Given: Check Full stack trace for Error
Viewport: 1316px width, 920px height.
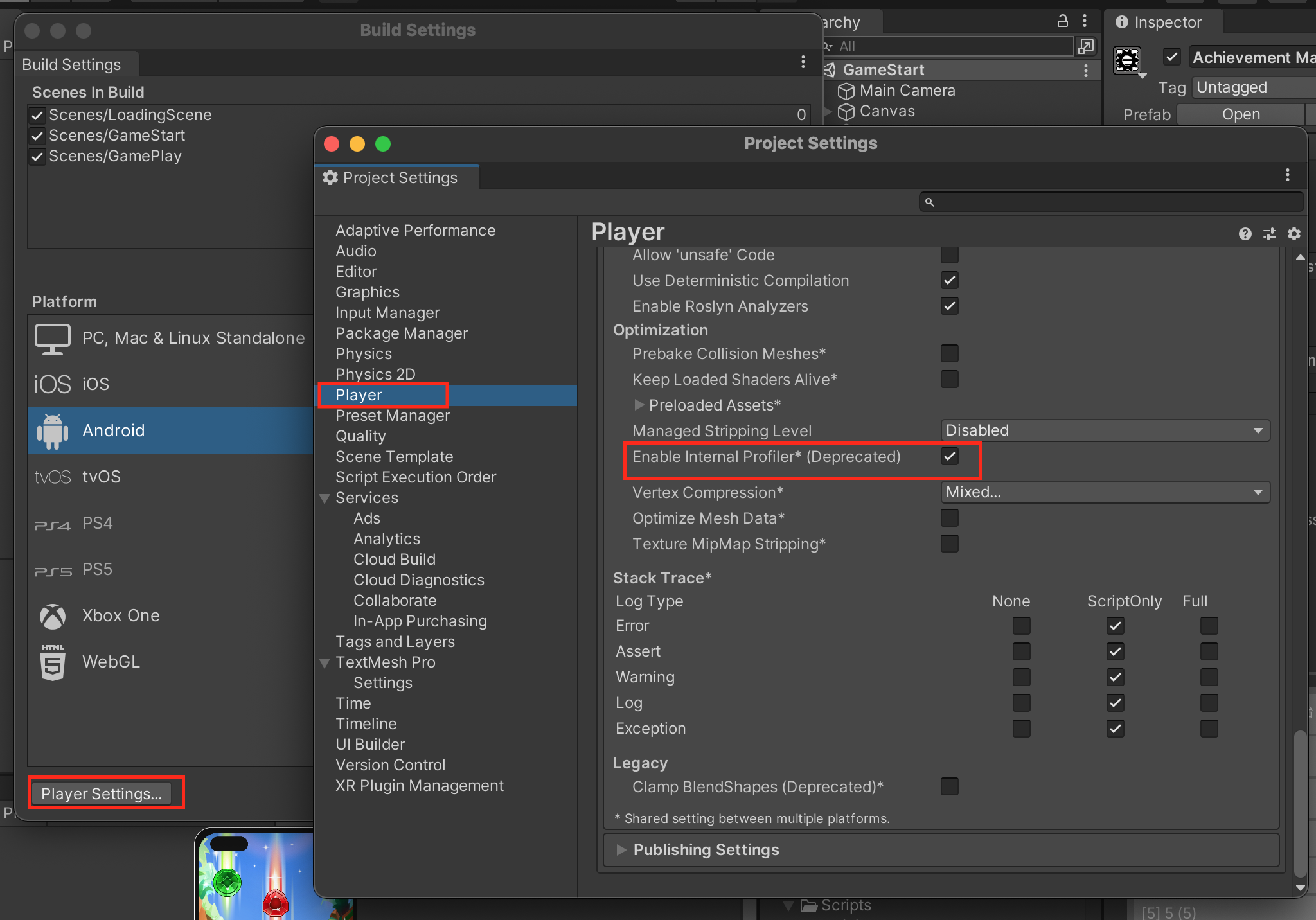Looking at the screenshot, I should click(x=1209, y=626).
